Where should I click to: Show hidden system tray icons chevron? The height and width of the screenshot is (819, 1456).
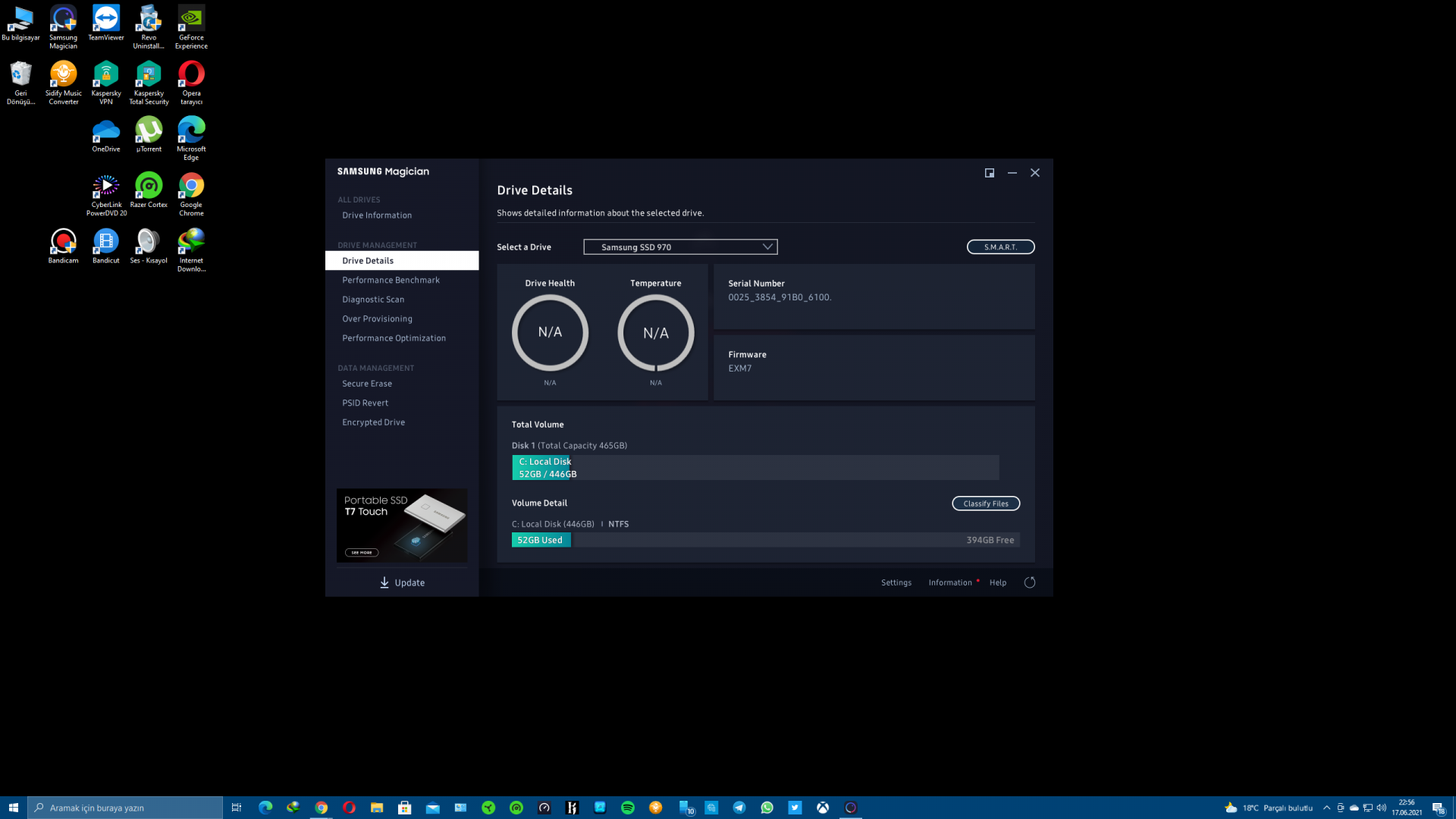[x=1326, y=808]
